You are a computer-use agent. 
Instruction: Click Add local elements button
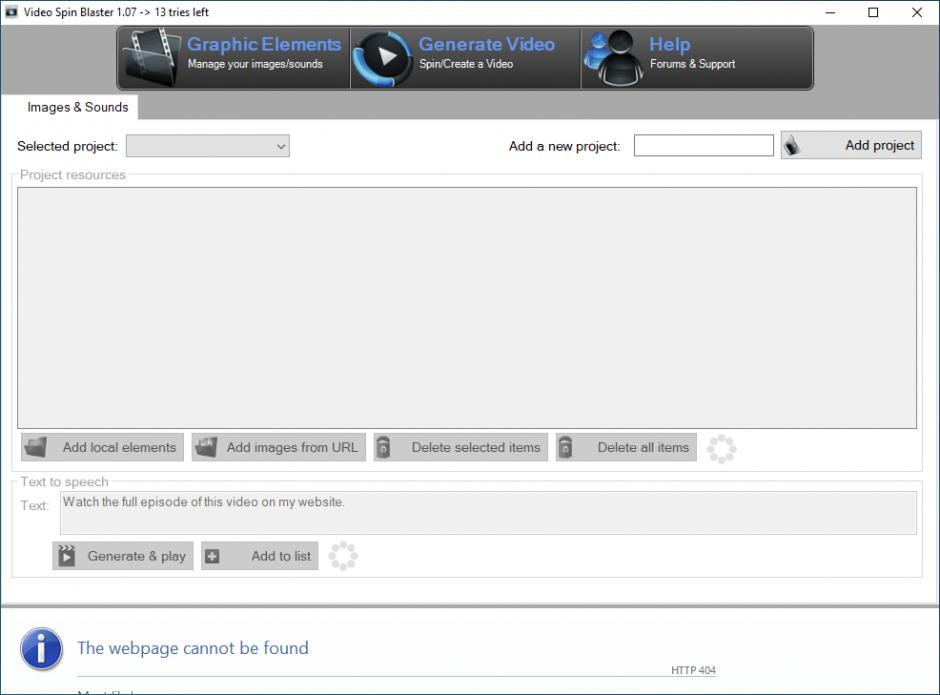click(x=103, y=447)
